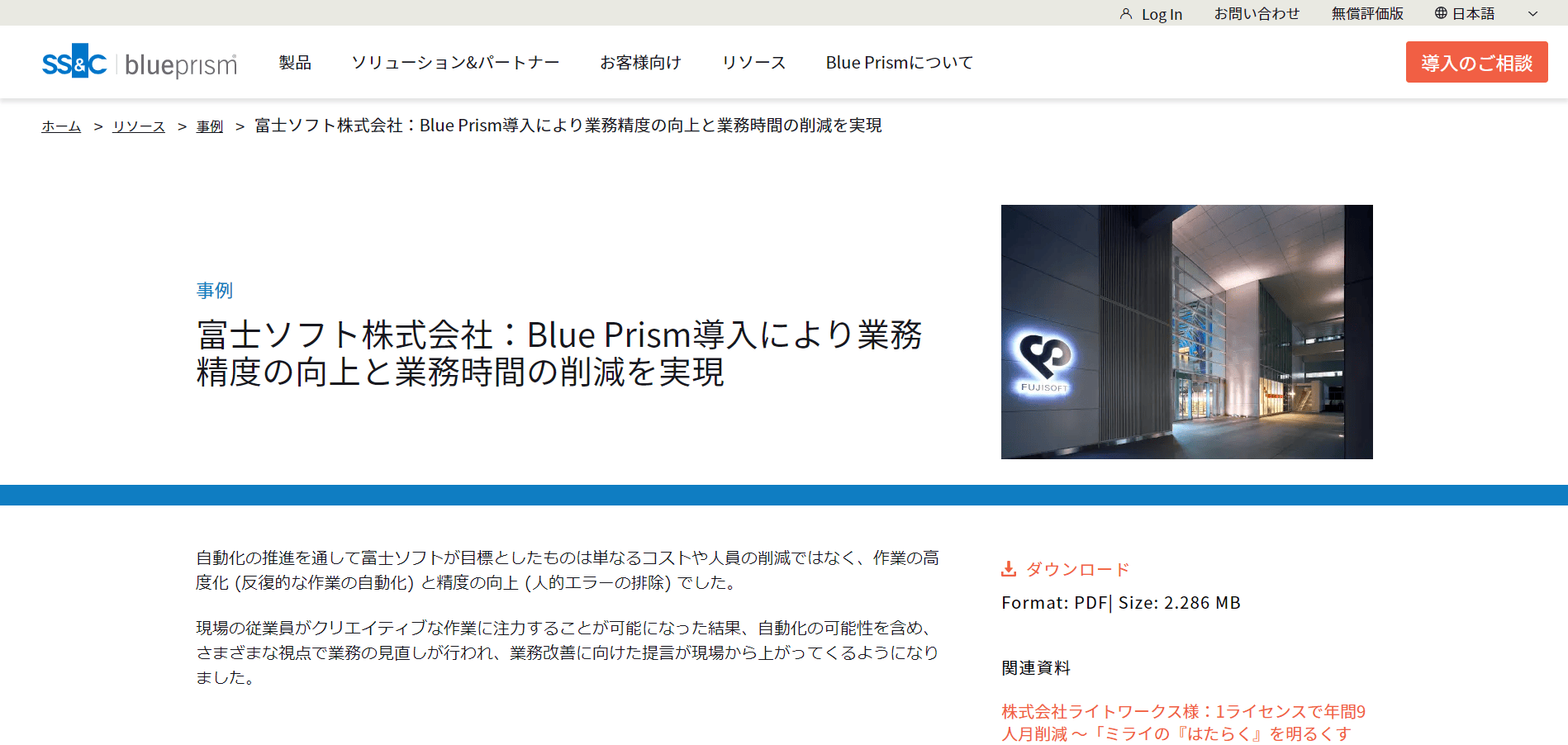Image resolution: width=1568 pixels, height=745 pixels.
Task: Go to 事例 breadcrumb link
Action: [210, 126]
